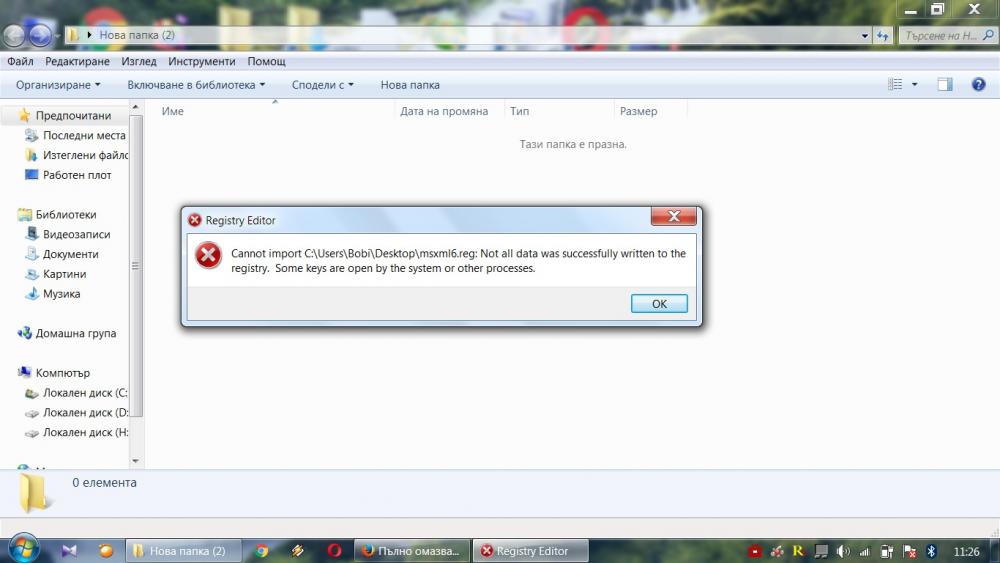Switch to Нова папка (2) taskbar window
1000x563 pixels.
point(184,551)
